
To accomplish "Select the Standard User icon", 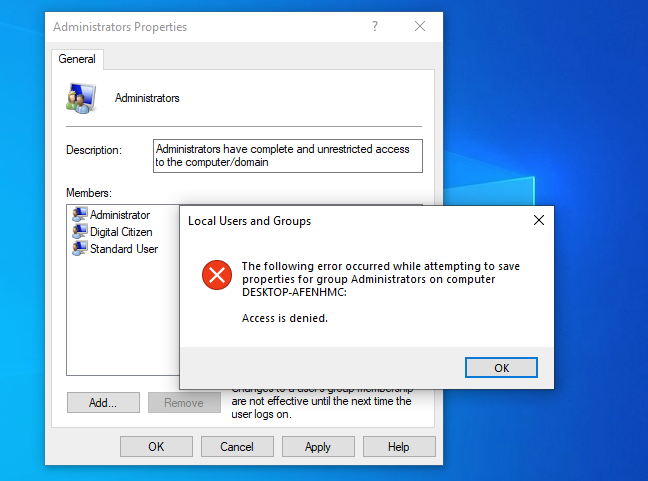I will point(80,249).
